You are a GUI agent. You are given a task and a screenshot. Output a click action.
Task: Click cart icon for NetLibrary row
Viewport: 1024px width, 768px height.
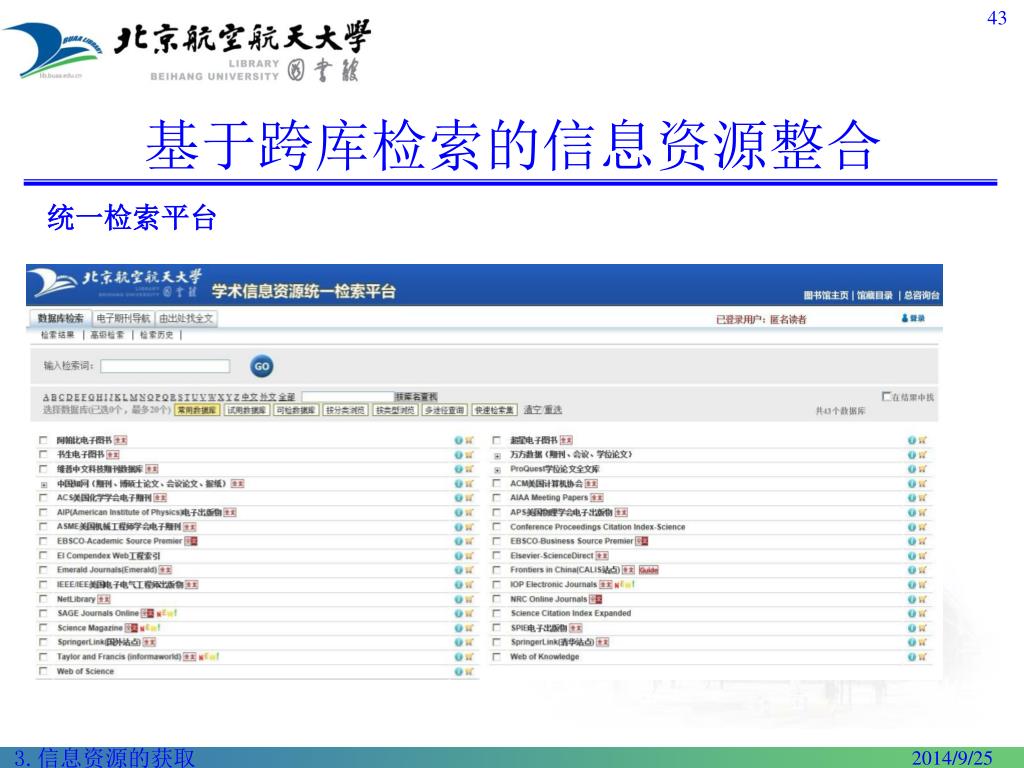click(469, 599)
